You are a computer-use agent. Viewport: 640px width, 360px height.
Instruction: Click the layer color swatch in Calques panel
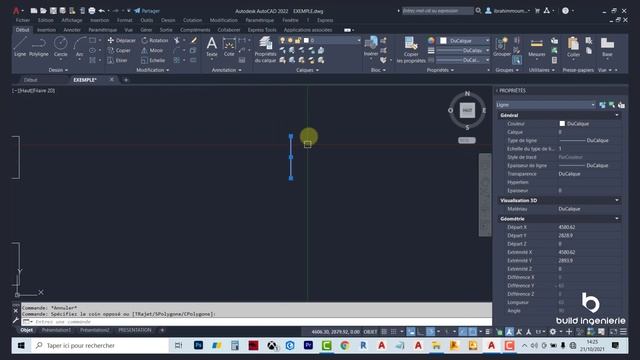pyautogui.click(x=306, y=40)
